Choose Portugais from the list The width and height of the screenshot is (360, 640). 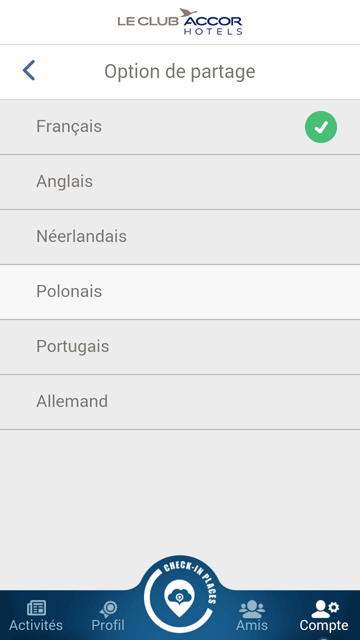(x=180, y=347)
